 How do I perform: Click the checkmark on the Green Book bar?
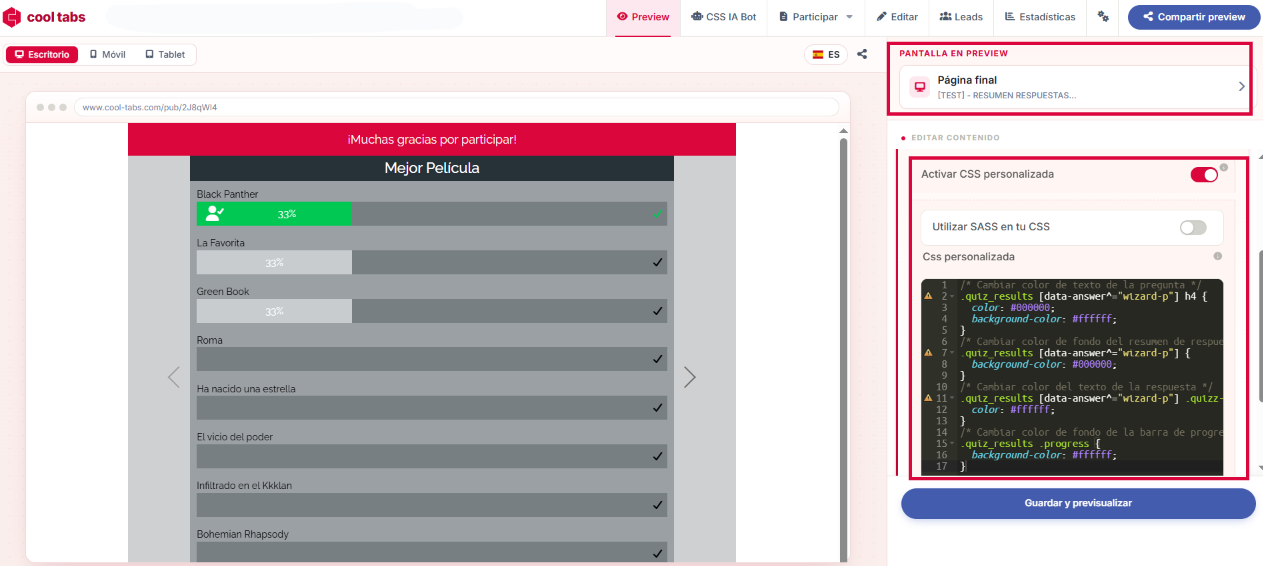tap(657, 311)
